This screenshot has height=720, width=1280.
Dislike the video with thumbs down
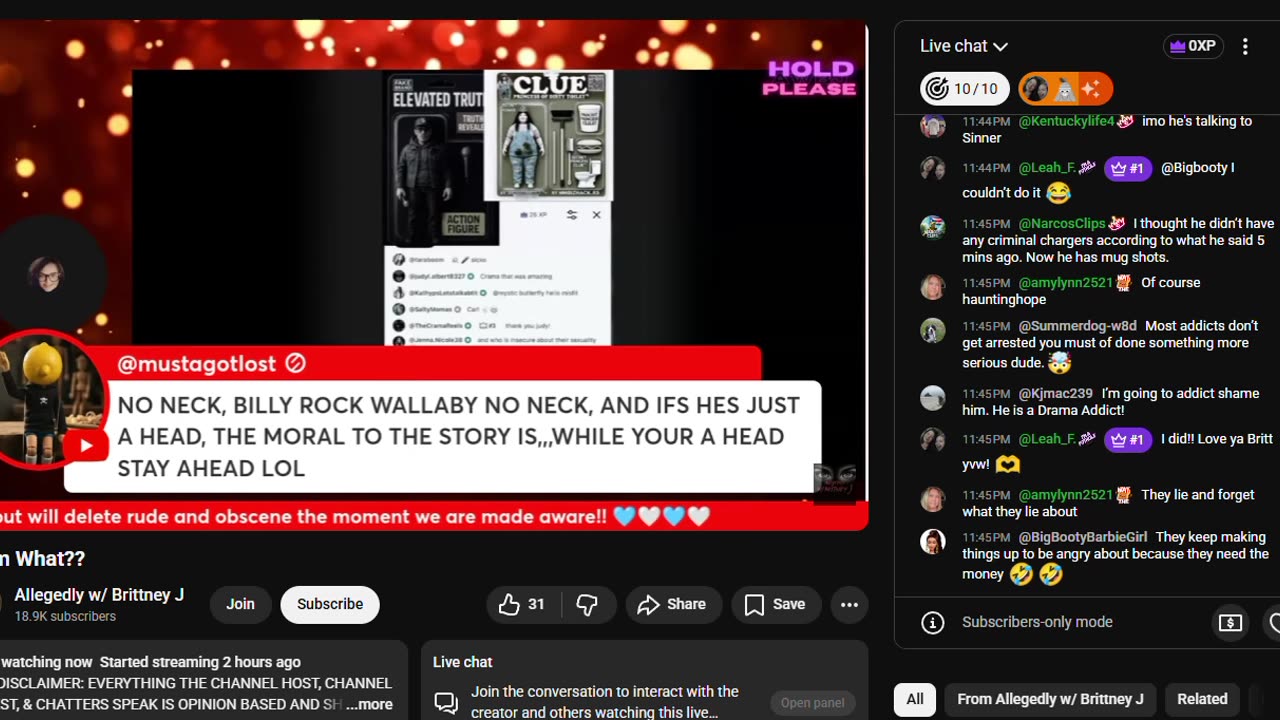click(x=587, y=604)
